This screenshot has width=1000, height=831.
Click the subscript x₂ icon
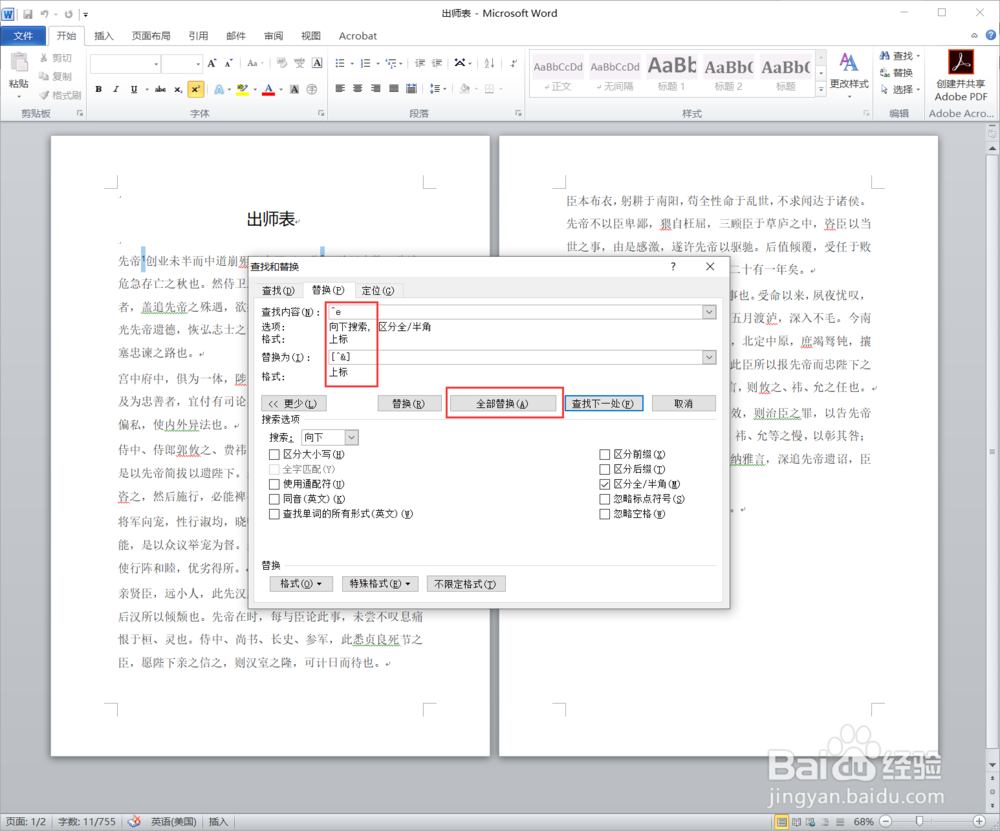tap(176, 88)
